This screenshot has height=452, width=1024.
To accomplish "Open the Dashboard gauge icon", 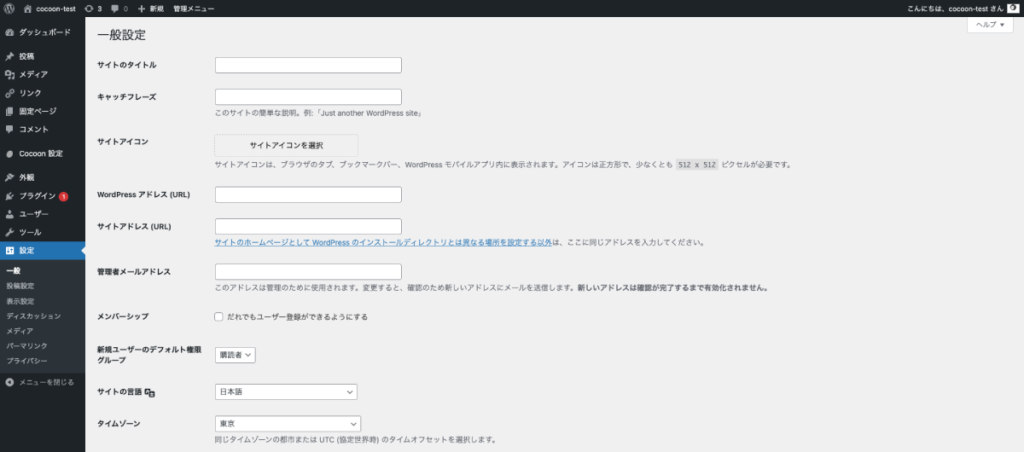I will click(9, 32).
